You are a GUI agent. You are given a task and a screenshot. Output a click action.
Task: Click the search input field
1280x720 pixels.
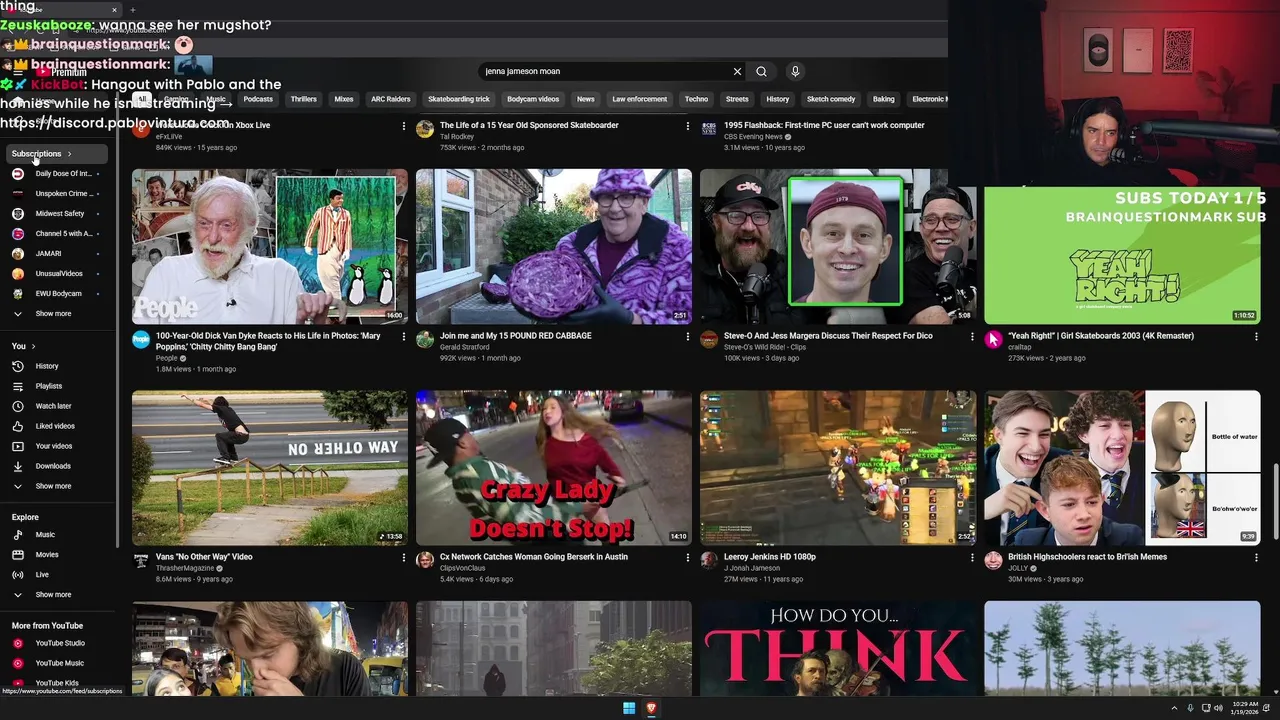(x=606, y=71)
